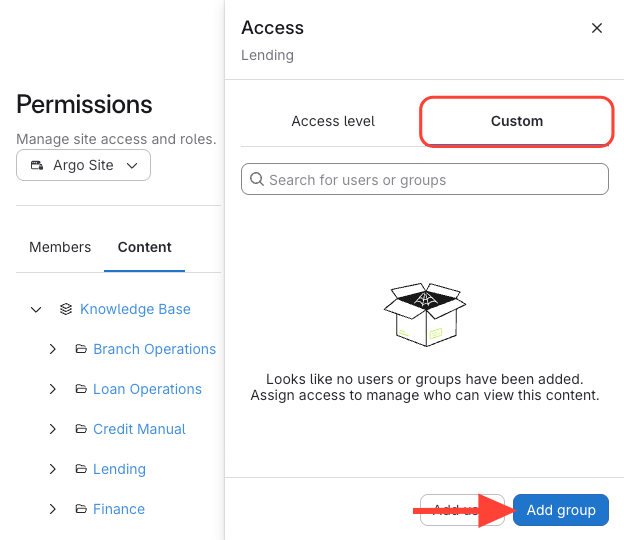Screen dimensions: 624x540
Task: Expand the Loan Operations folder
Action: click(53, 389)
